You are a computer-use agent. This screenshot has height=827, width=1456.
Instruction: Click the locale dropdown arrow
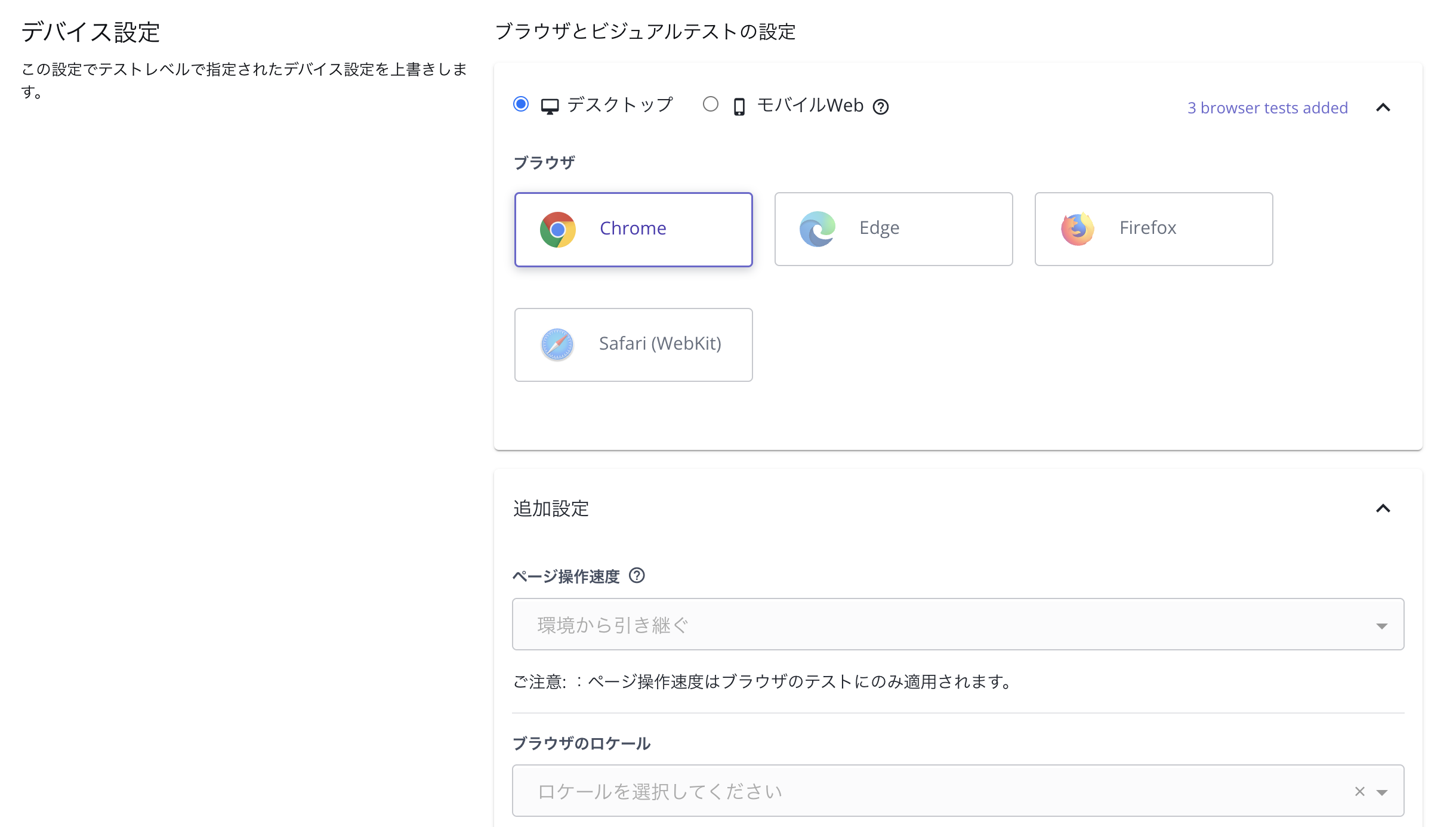pyautogui.click(x=1381, y=792)
